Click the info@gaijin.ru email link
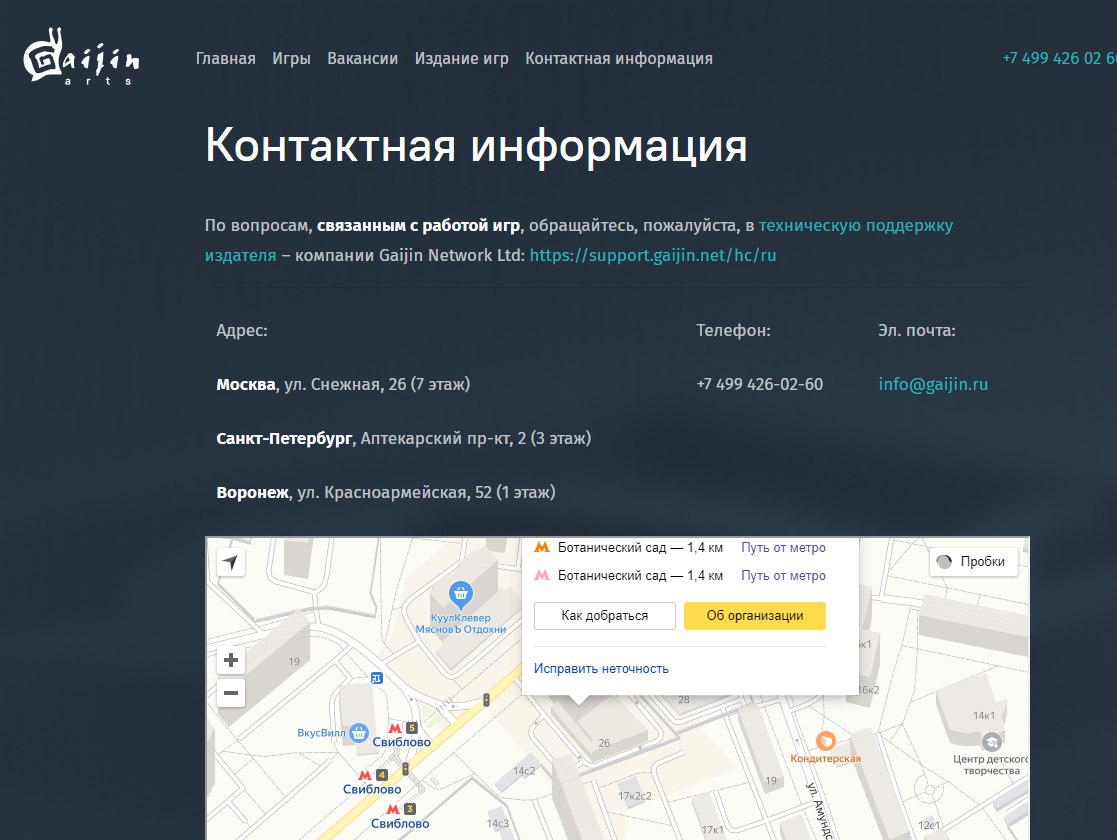 coord(932,384)
